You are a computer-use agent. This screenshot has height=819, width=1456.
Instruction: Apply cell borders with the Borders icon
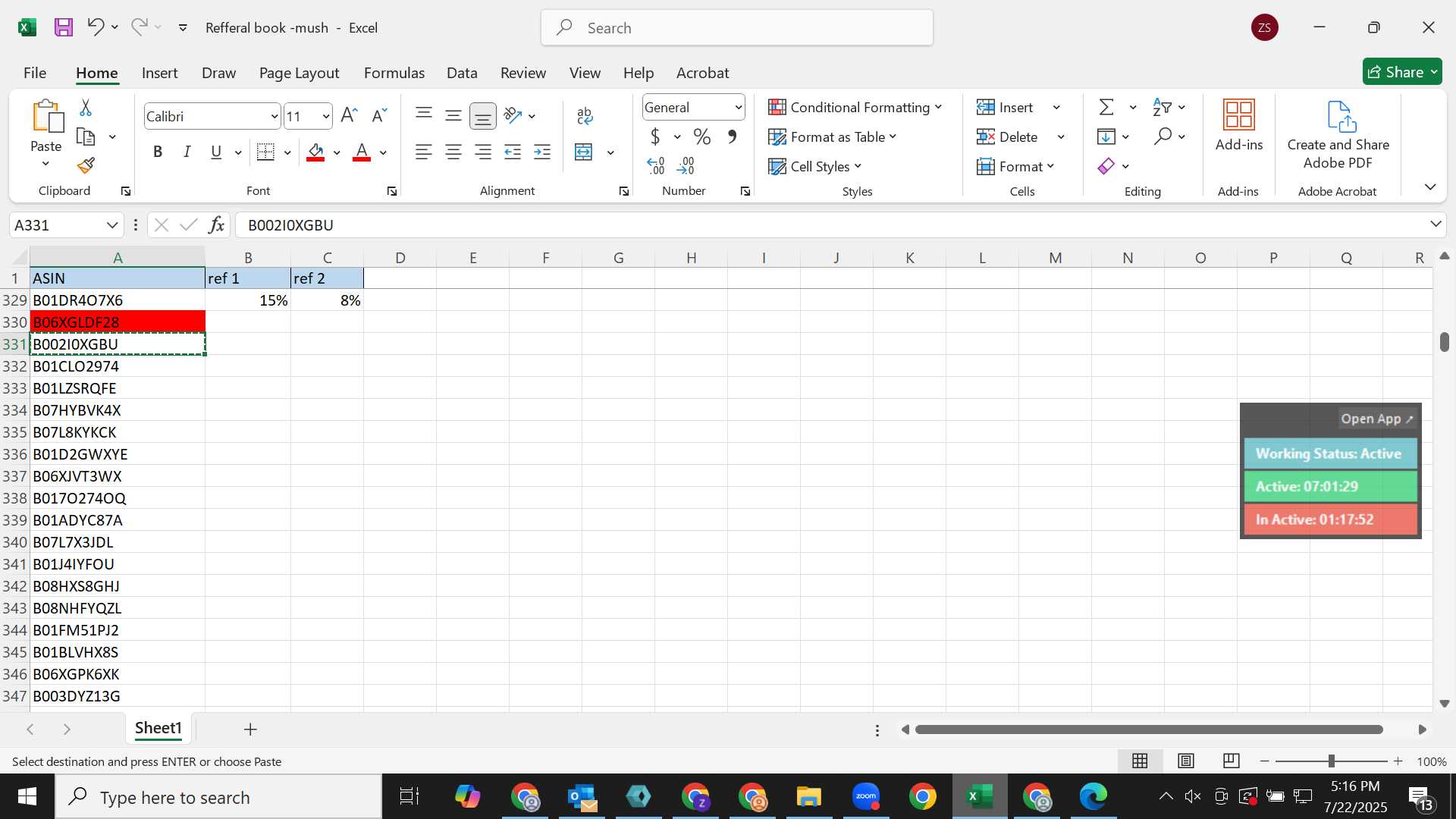point(265,152)
